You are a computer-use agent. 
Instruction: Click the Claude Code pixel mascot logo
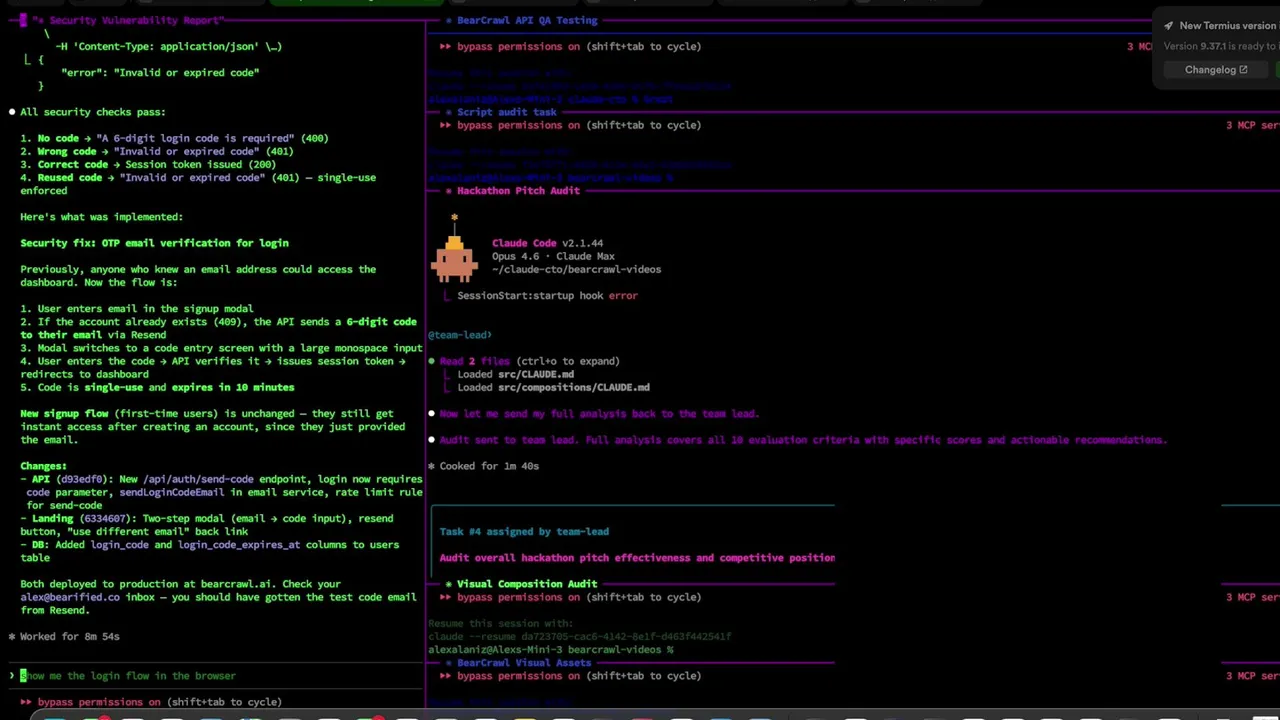click(454, 250)
